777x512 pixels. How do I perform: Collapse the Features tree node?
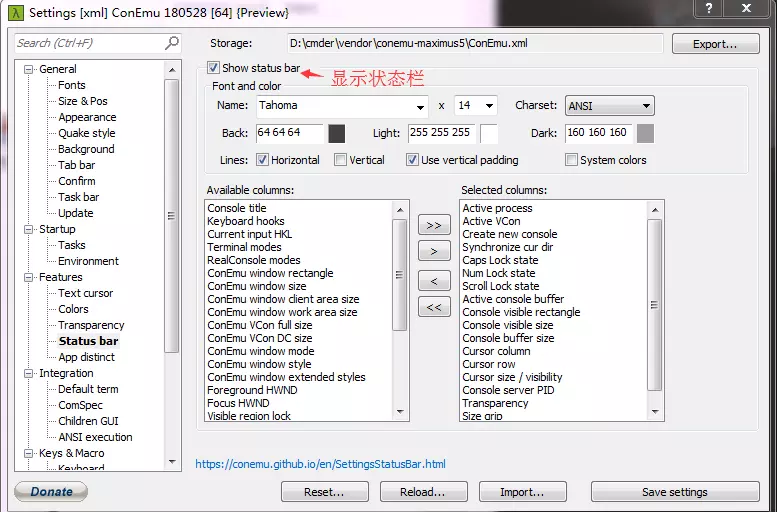29,277
